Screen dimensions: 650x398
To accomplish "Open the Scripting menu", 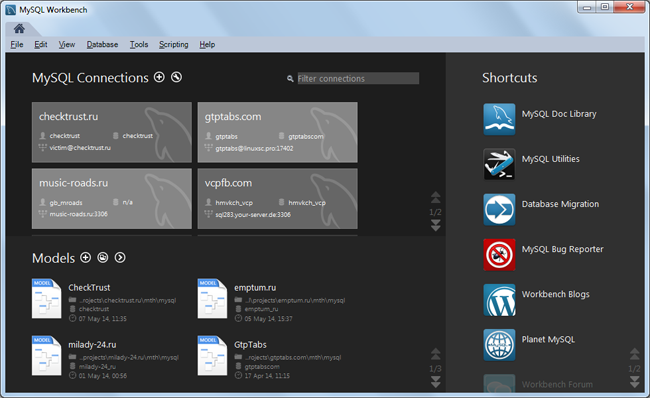I will (174, 44).
